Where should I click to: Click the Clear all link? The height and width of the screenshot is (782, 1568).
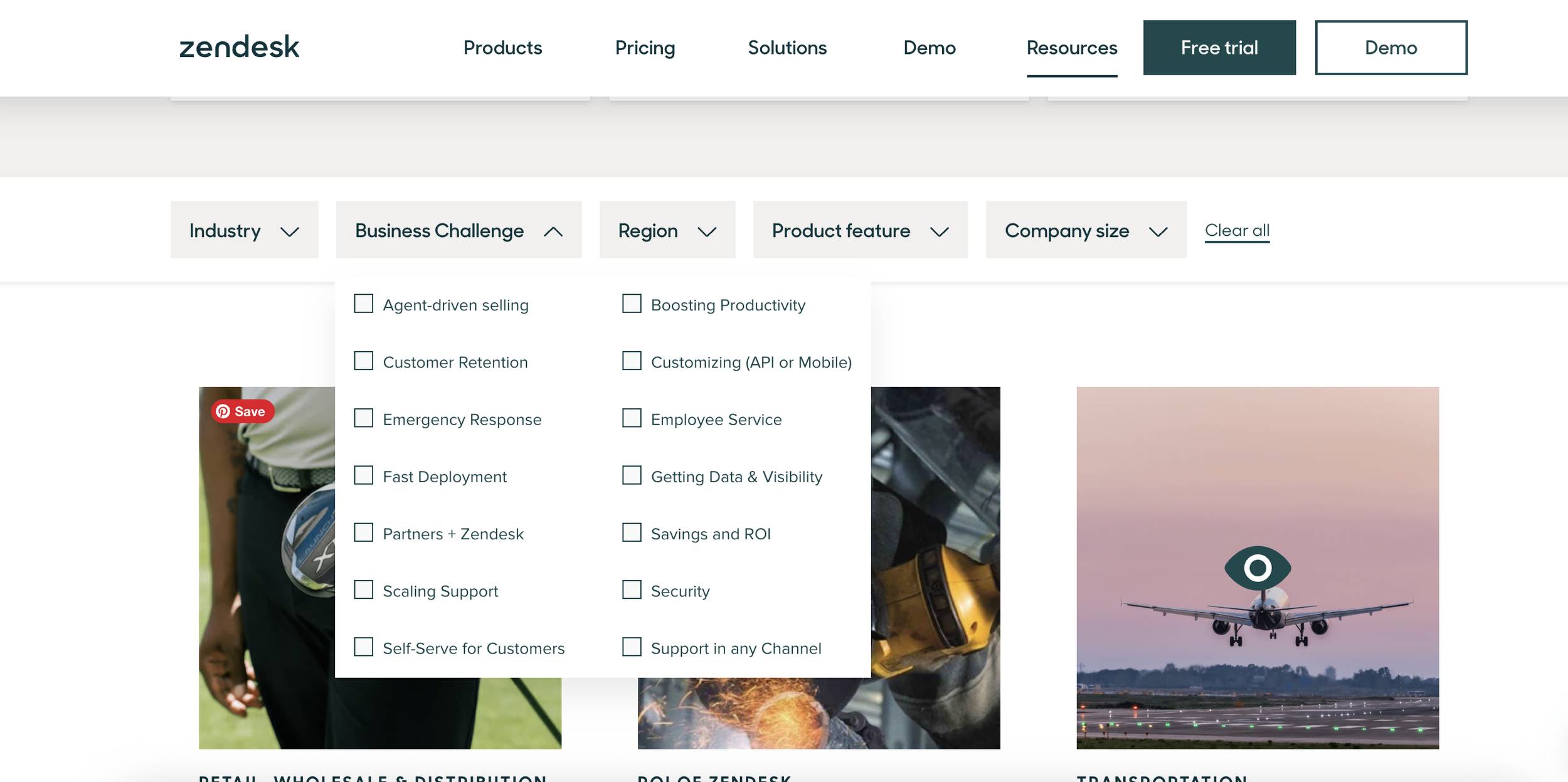coord(1237,230)
